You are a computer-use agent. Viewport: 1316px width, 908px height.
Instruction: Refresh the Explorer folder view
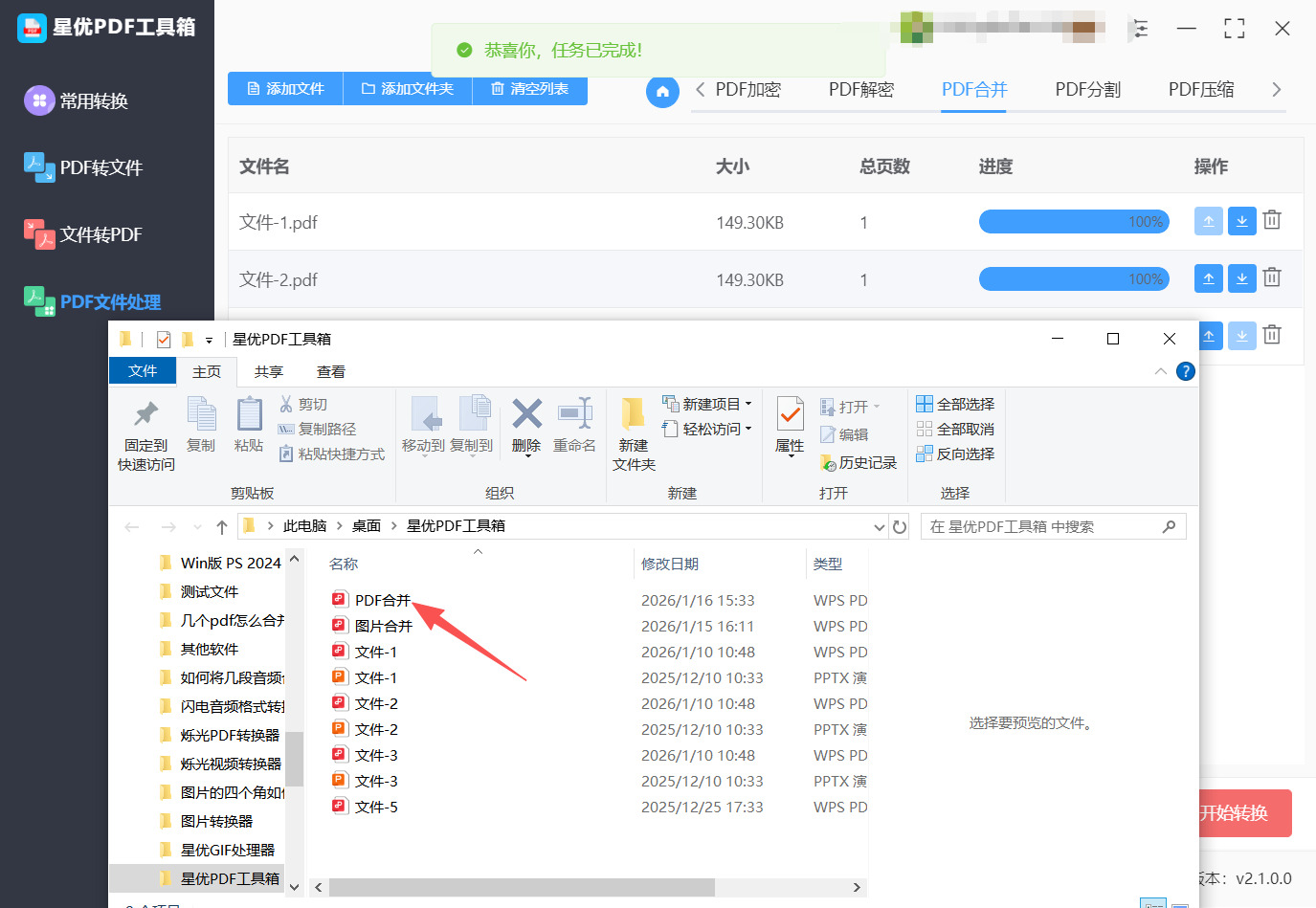tap(900, 527)
